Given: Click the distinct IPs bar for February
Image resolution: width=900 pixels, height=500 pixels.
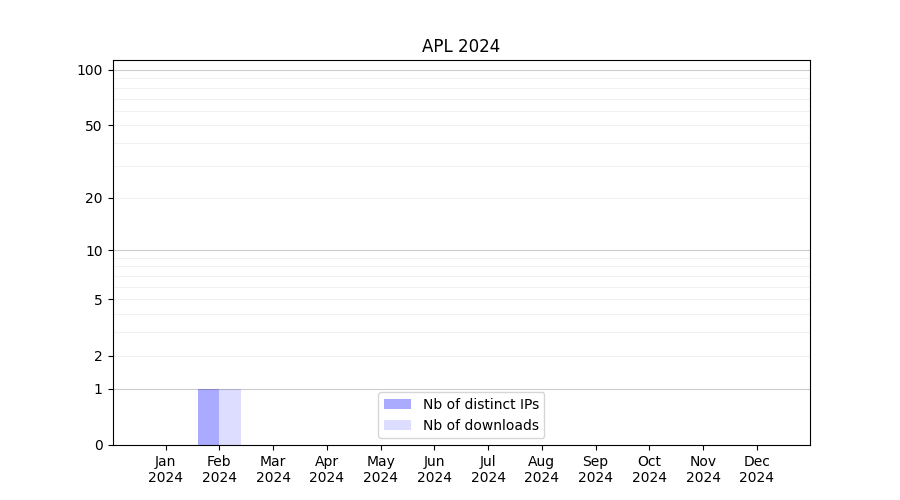Looking at the screenshot, I should (x=208, y=417).
